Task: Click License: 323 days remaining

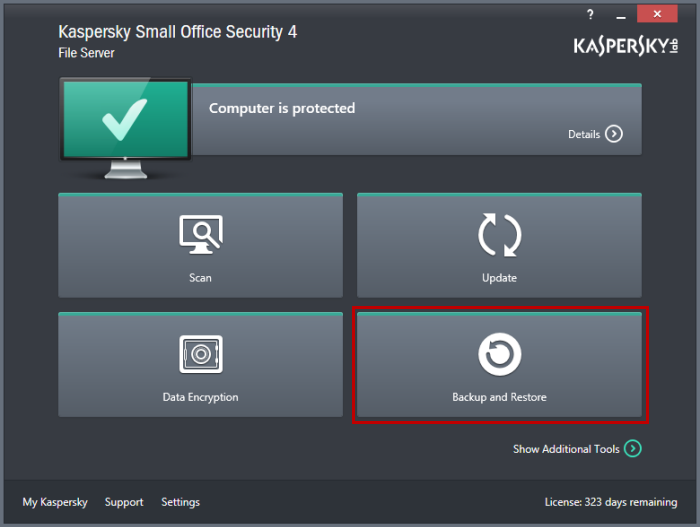Action: coord(611,502)
